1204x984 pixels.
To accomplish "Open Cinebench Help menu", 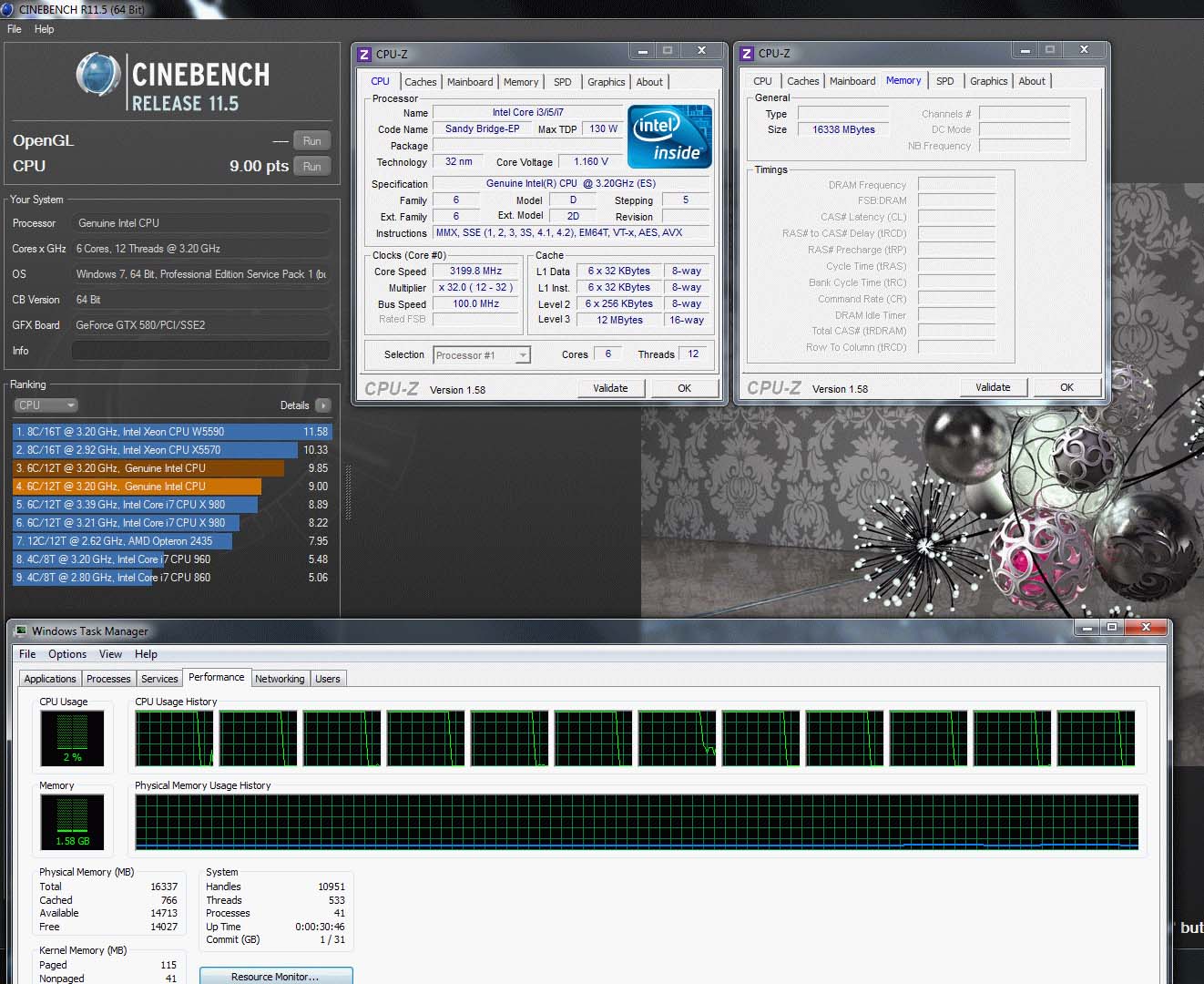I will pyautogui.click(x=45, y=29).
